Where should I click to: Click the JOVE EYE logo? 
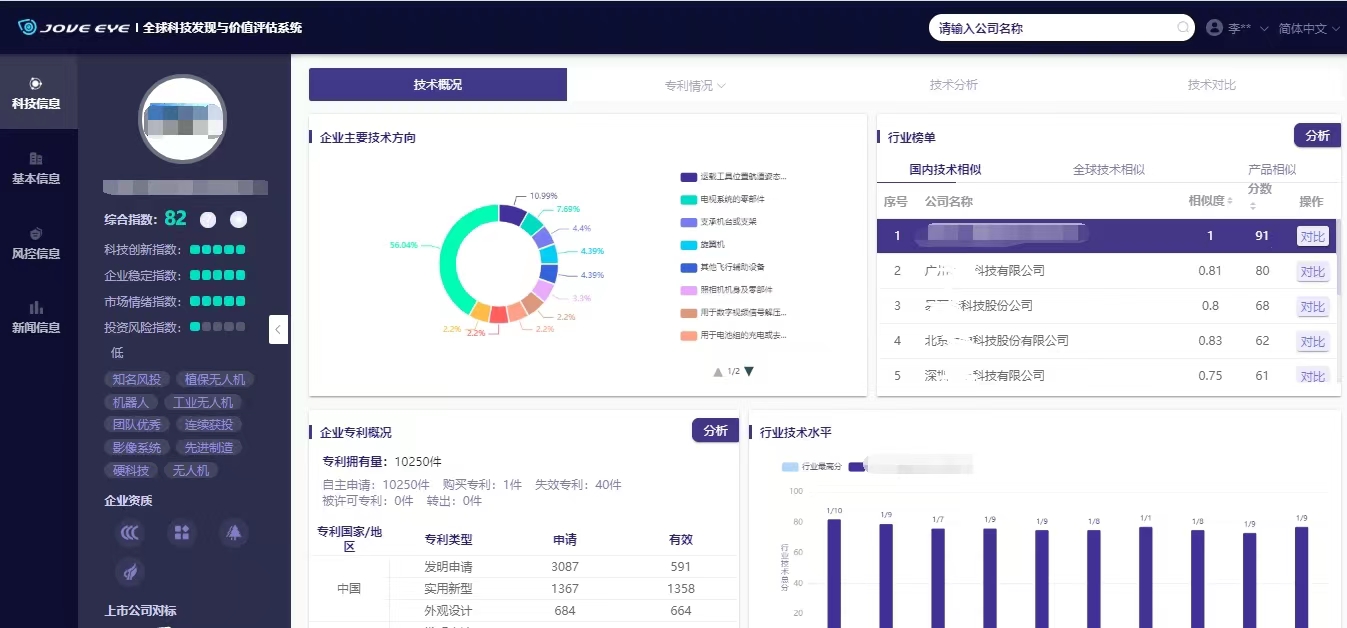(x=73, y=28)
